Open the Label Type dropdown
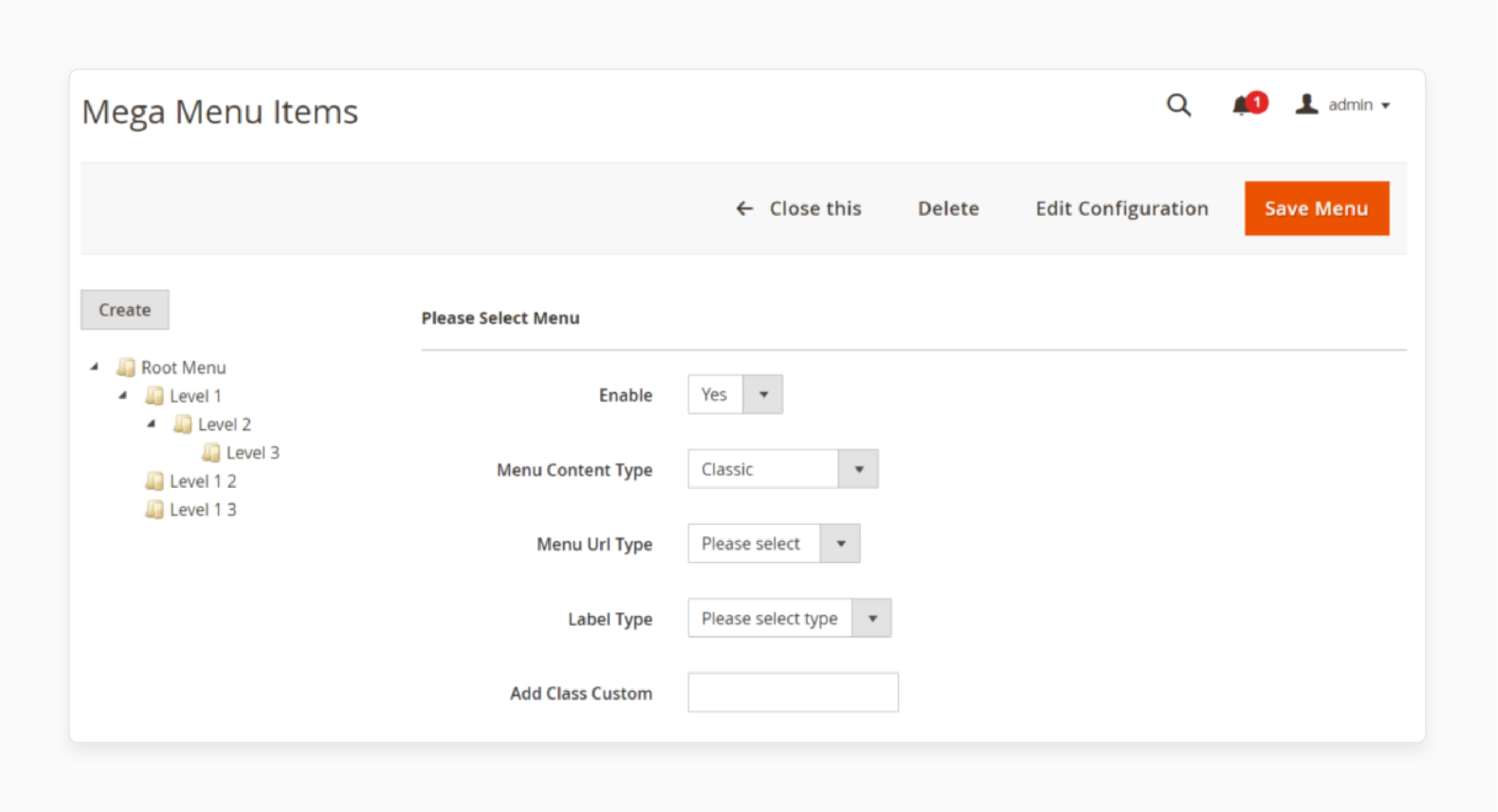Viewport: 1498px width, 812px height. click(x=789, y=618)
